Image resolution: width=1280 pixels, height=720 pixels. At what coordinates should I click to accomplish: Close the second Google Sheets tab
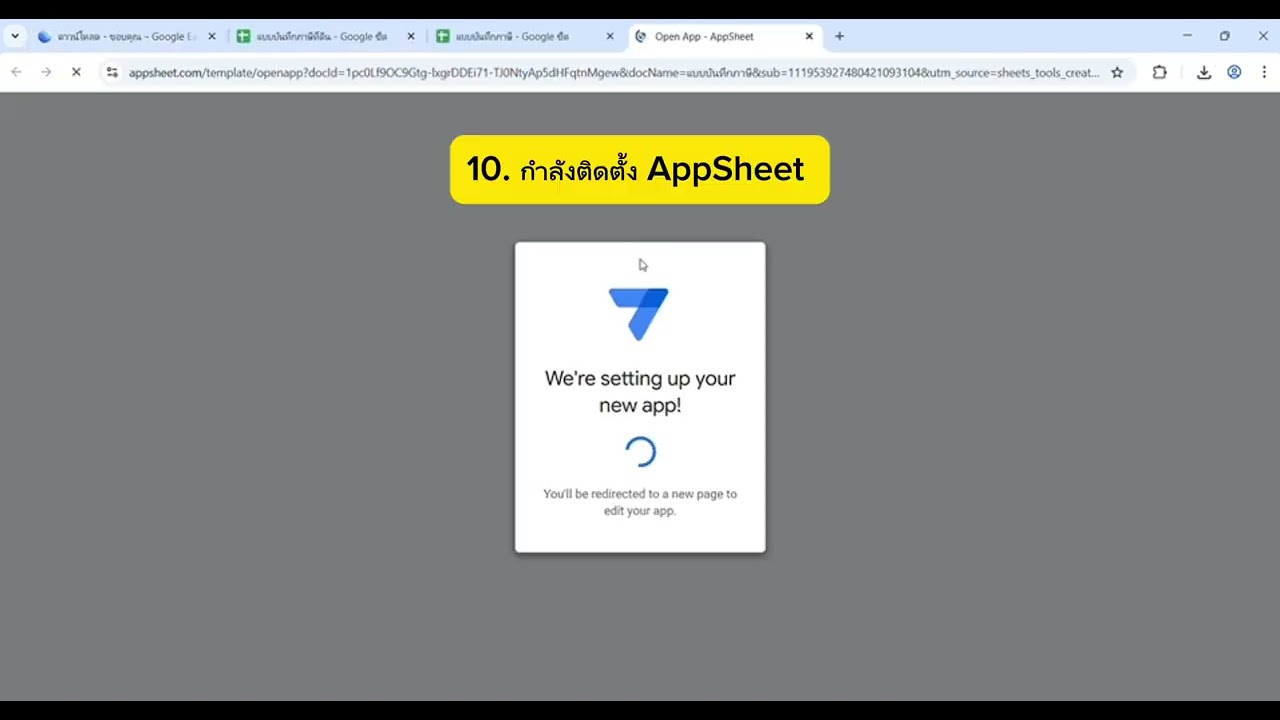click(x=610, y=36)
